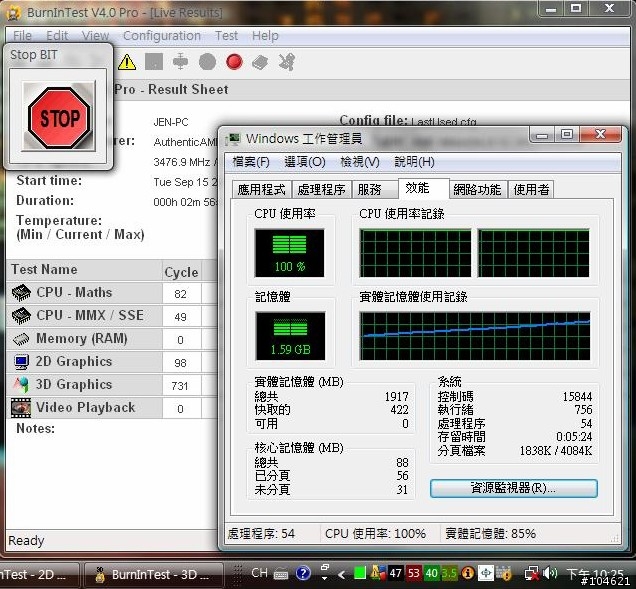Open the 檔案(F) menu in Task Manager
The width and height of the screenshot is (636, 589).
pyautogui.click(x=251, y=162)
